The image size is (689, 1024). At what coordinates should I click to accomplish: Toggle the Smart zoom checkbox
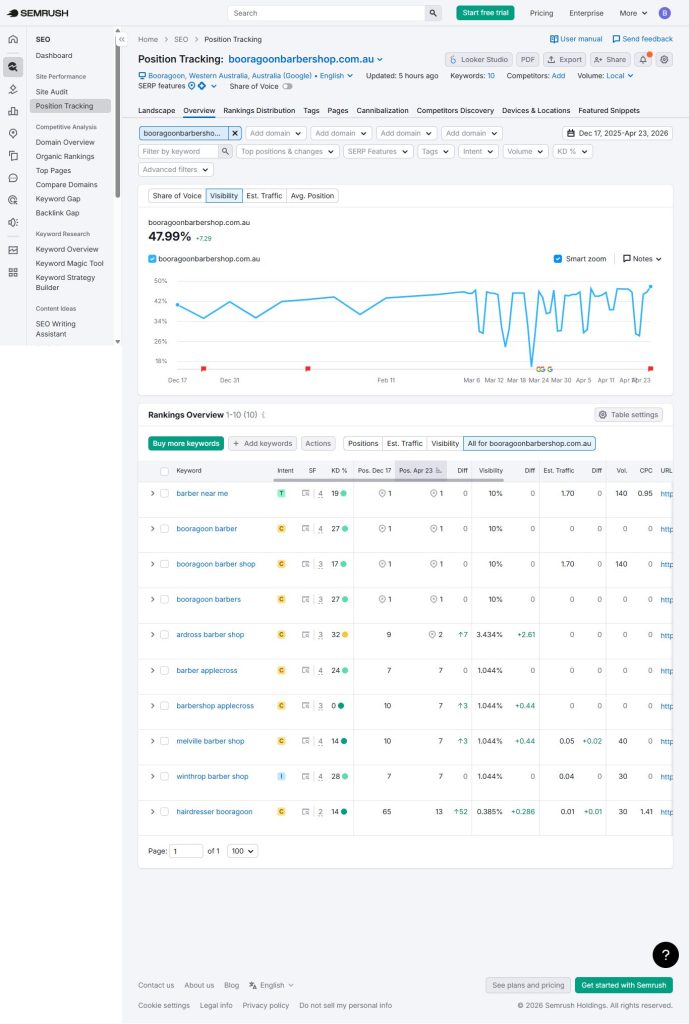pos(558,259)
